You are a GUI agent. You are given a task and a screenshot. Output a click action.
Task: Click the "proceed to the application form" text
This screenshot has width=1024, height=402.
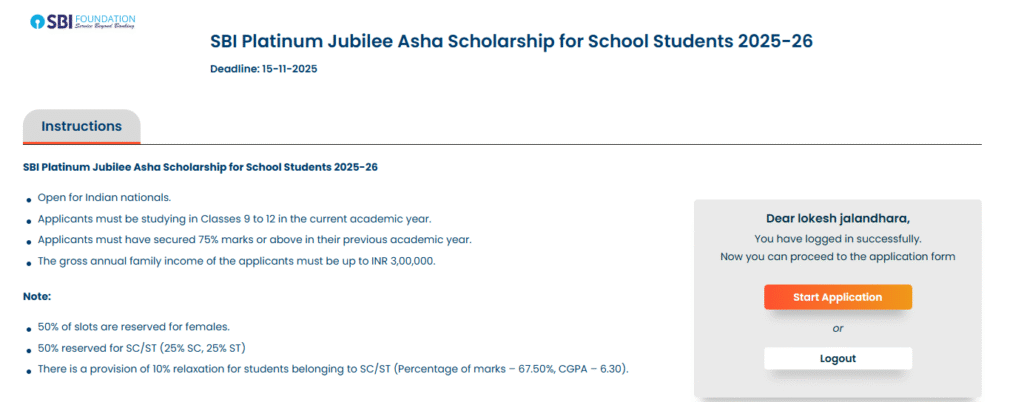pyautogui.click(x=838, y=257)
